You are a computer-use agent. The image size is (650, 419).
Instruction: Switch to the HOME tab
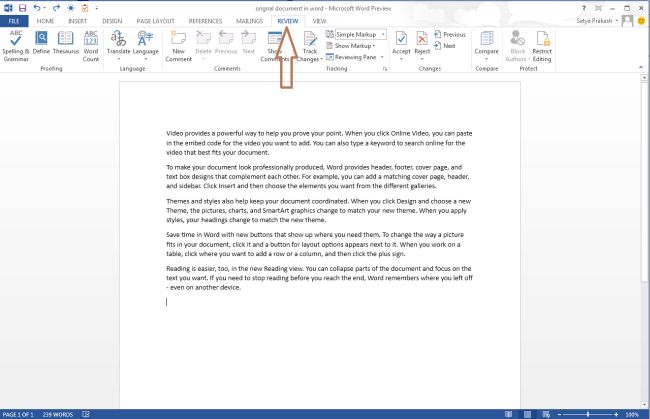click(45, 21)
